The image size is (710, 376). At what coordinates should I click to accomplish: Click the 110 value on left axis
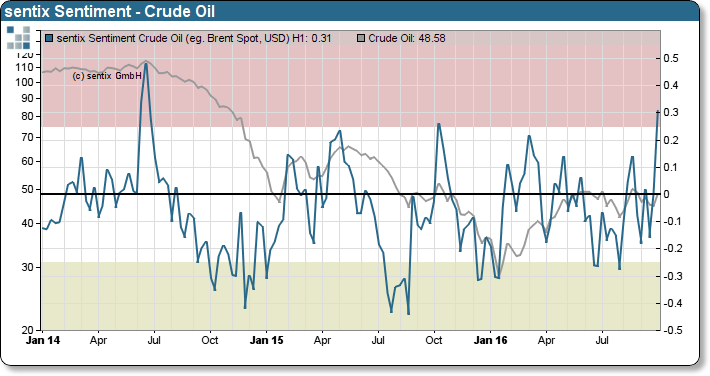(x=24, y=67)
